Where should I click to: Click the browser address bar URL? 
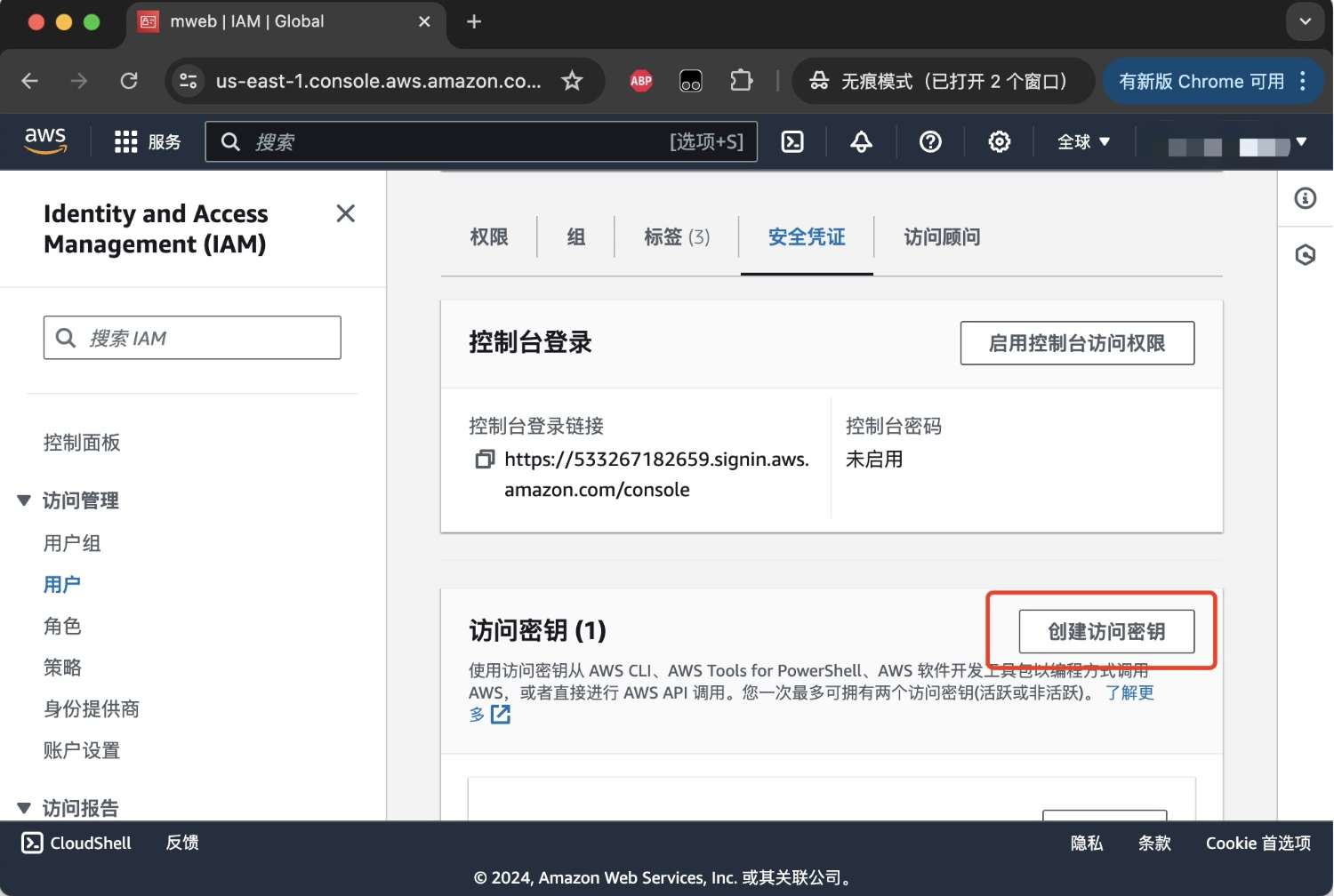pyautogui.click(x=378, y=81)
